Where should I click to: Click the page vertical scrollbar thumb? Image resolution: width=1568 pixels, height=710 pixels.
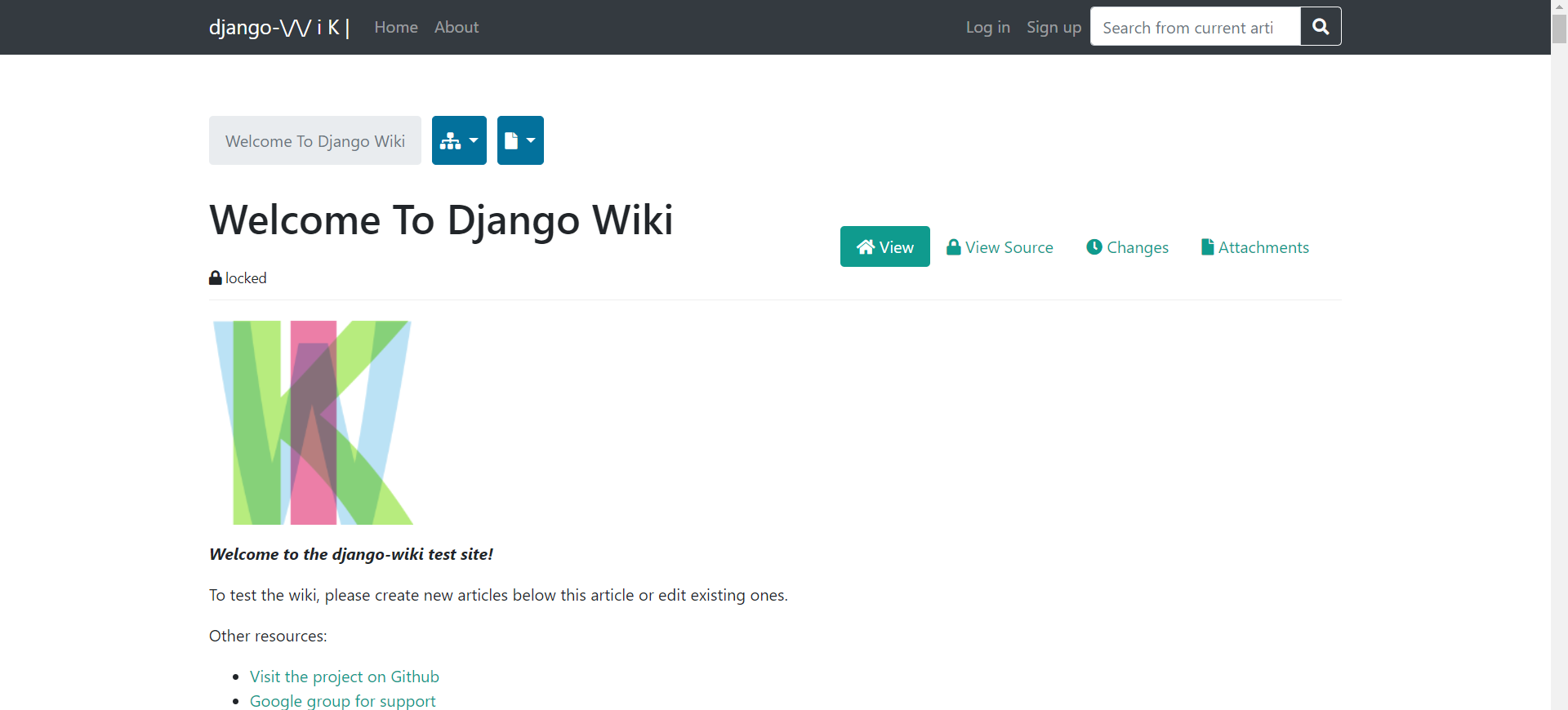pos(1559,29)
